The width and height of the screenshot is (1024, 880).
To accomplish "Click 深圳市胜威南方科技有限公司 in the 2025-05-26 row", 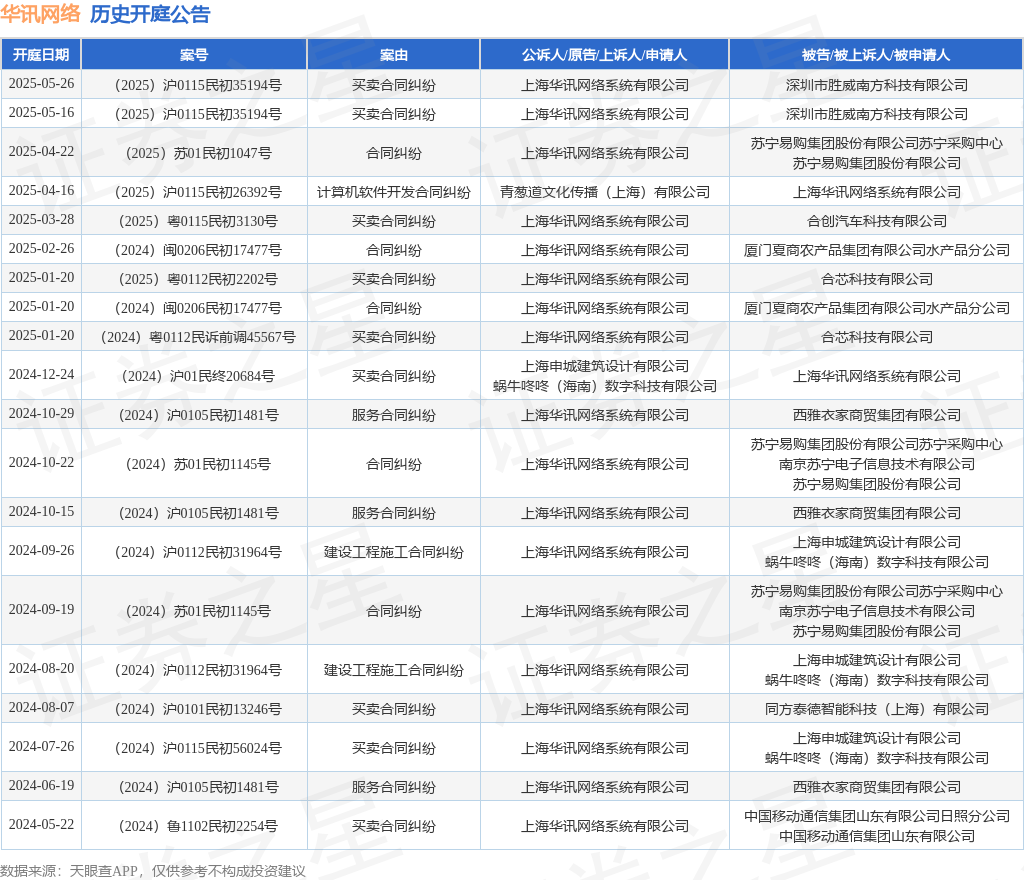I will point(876,86).
